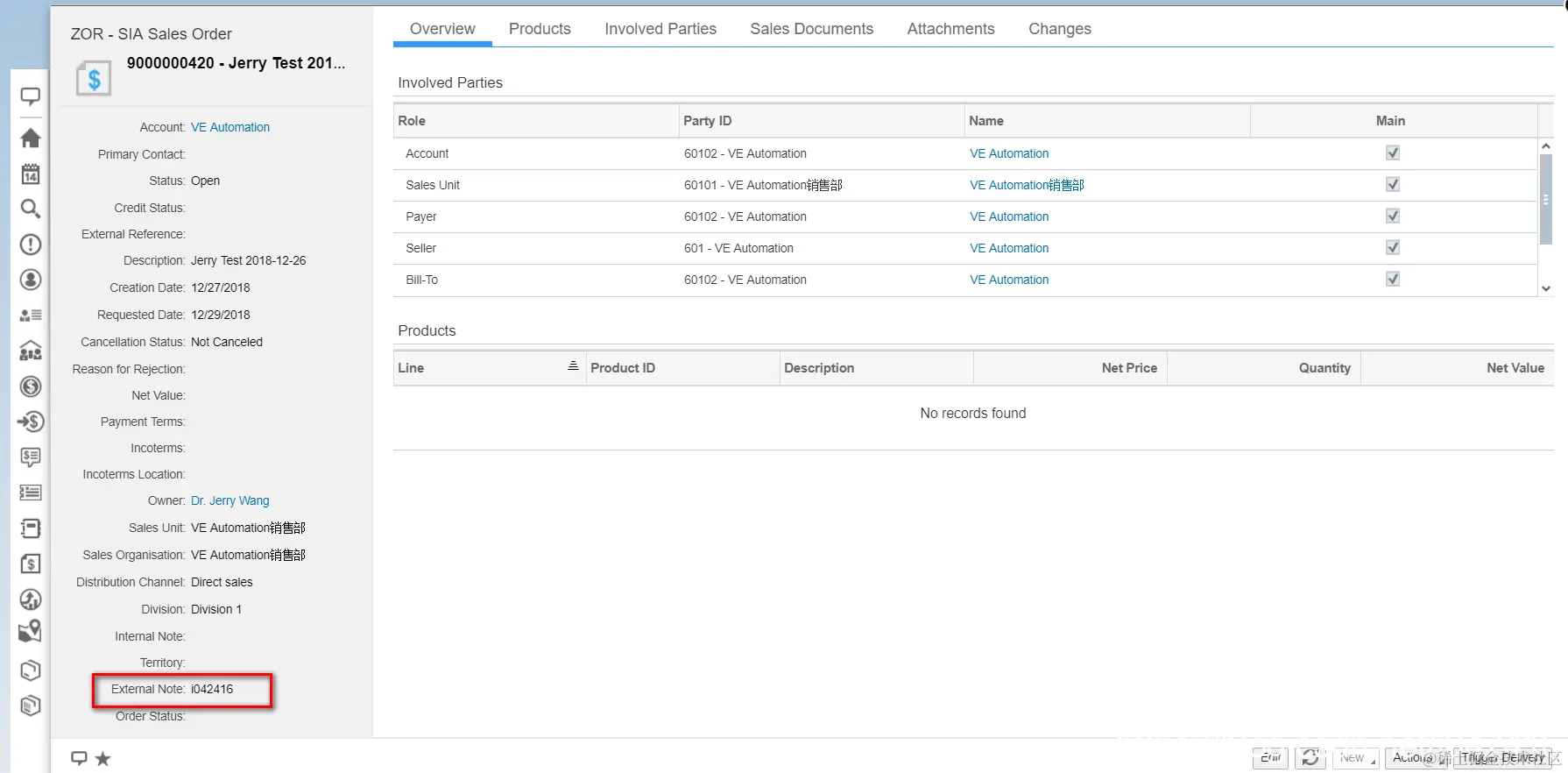Open owner Dr. Jerry Wang link
Image resolution: width=1568 pixels, height=773 pixels.
(x=230, y=500)
